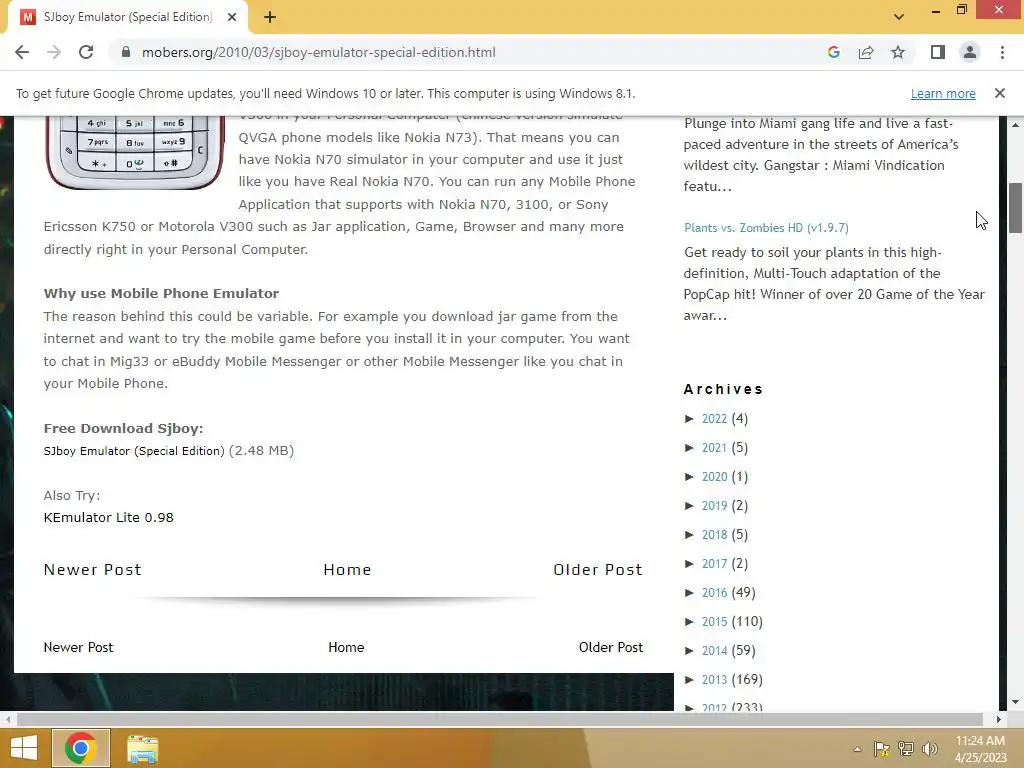Open the Action Center flag icon
Screen dimensions: 1024x768
pos(882,749)
